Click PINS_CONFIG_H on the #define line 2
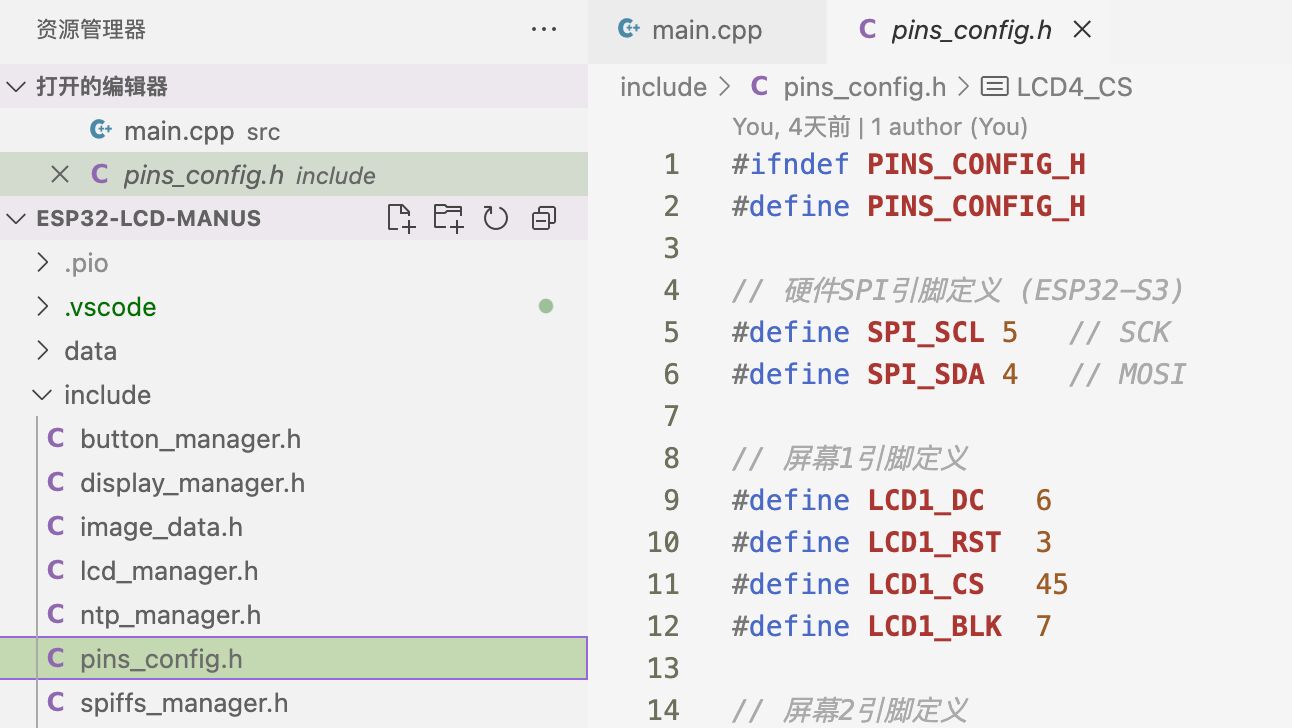Viewport: 1292px width, 728px height. click(x=976, y=206)
